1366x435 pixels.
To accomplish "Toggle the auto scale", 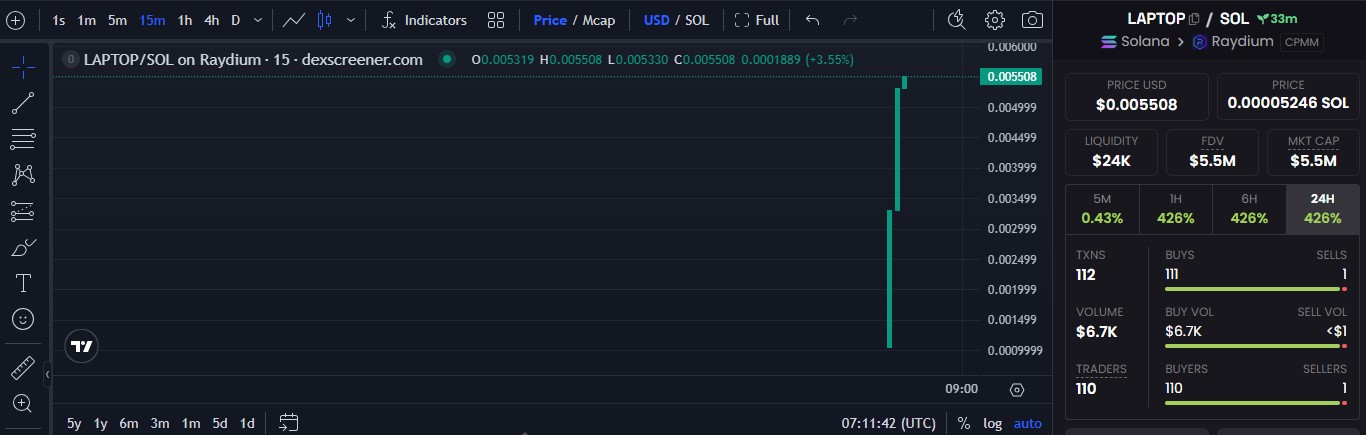I will [x=1028, y=423].
